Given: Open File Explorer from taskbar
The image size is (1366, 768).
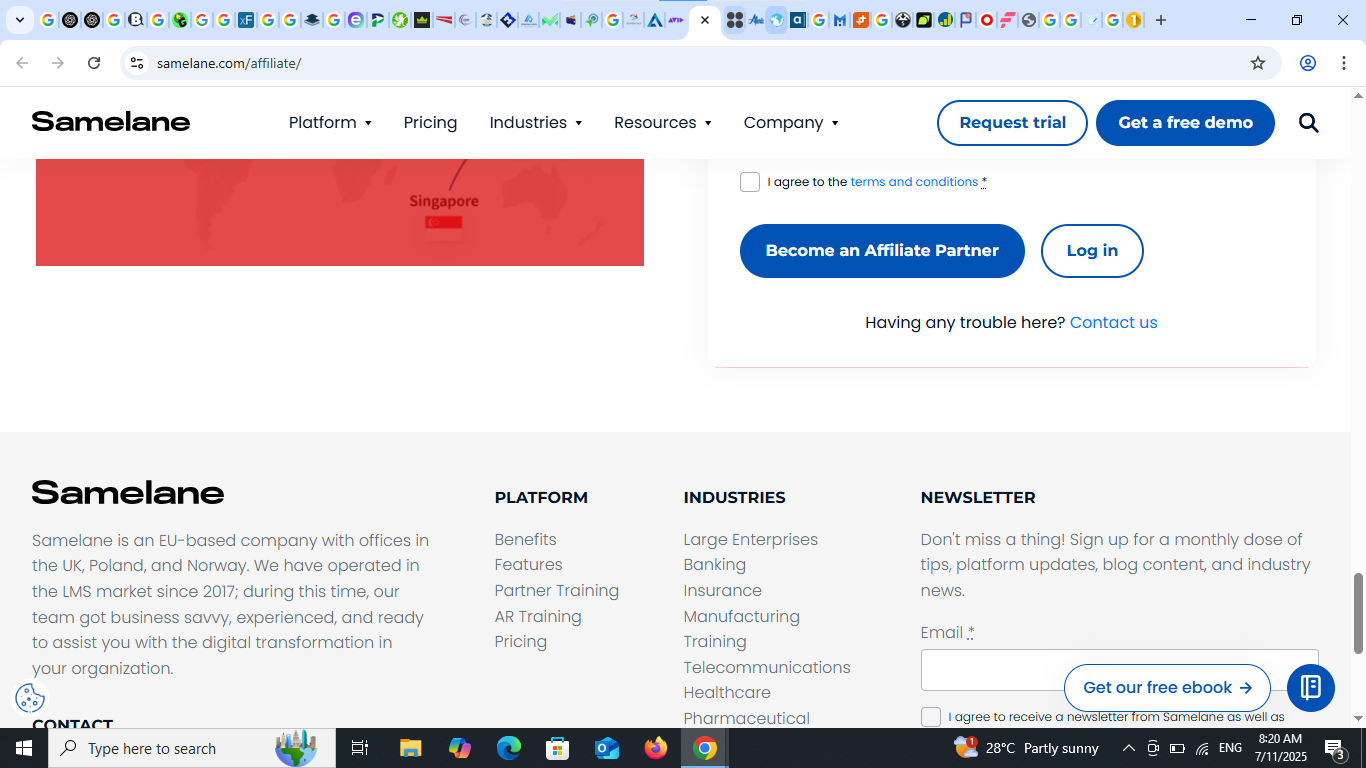Looking at the screenshot, I should (410, 748).
